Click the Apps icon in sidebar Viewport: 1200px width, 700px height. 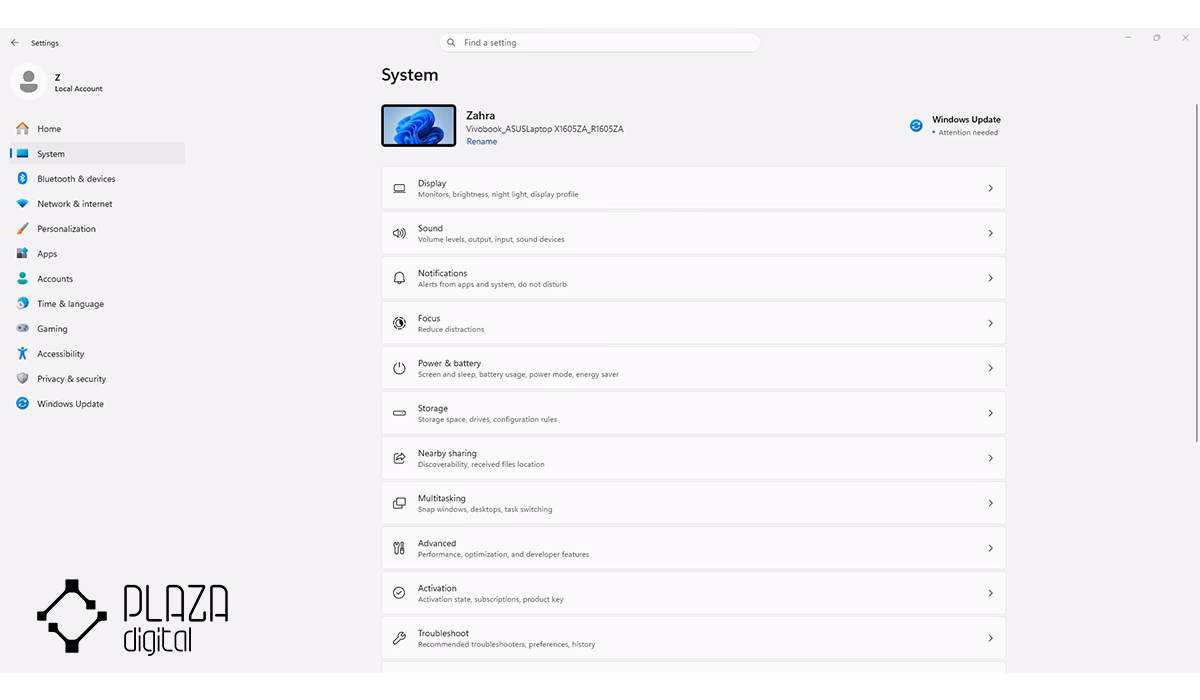coord(23,254)
